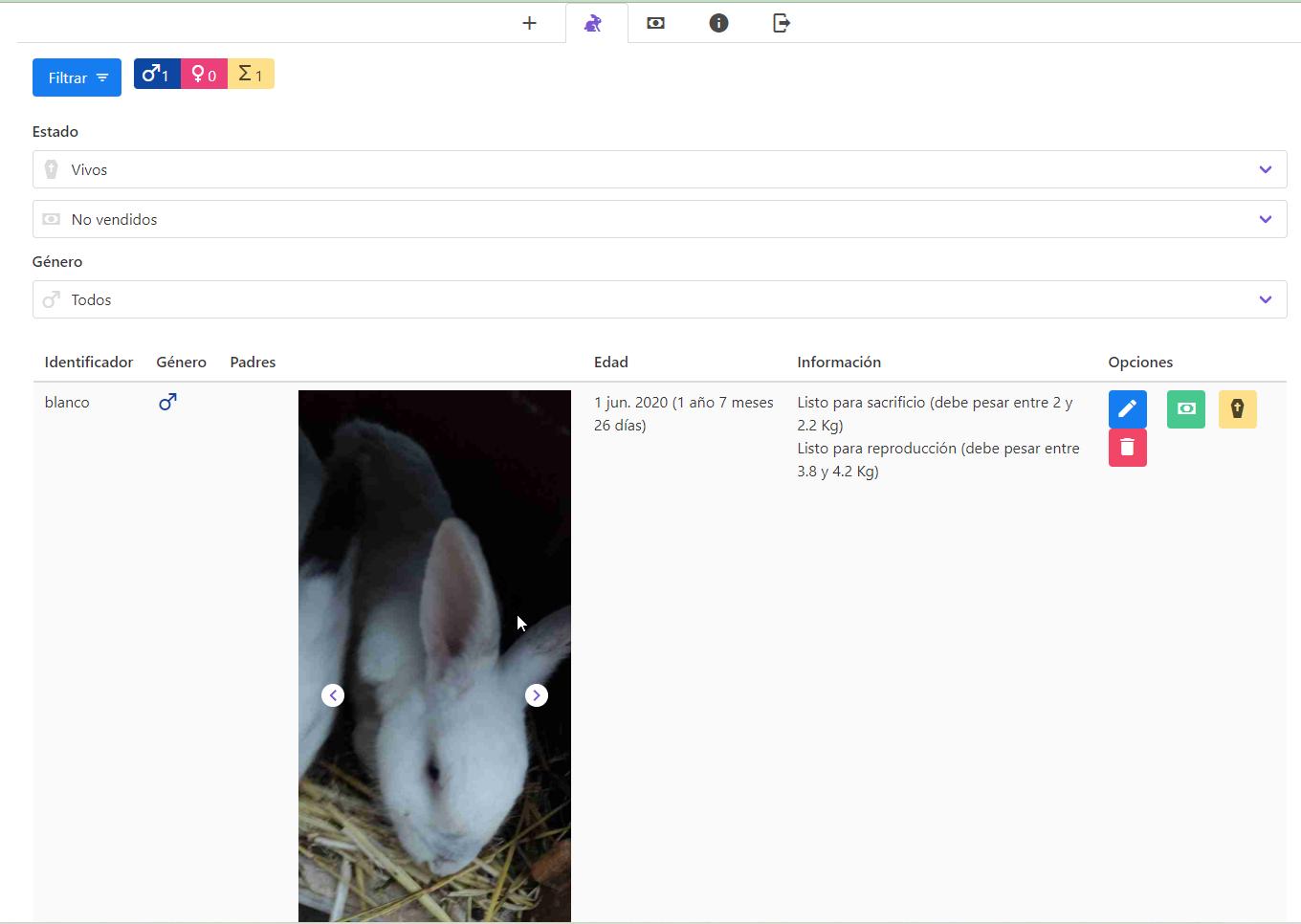Delete blanco with red trash button
The width and height of the screenshot is (1301, 924).
click(1127, 448)
